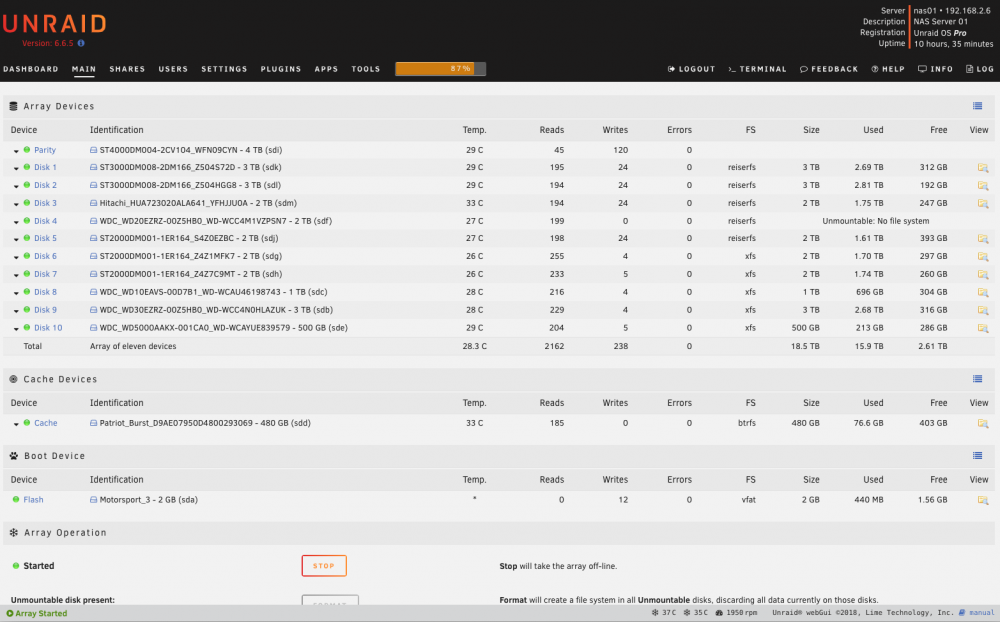This screenshot has width=1000, height=622.
Task: Toggle Array Devices list view icon
Action: (978, 106)
